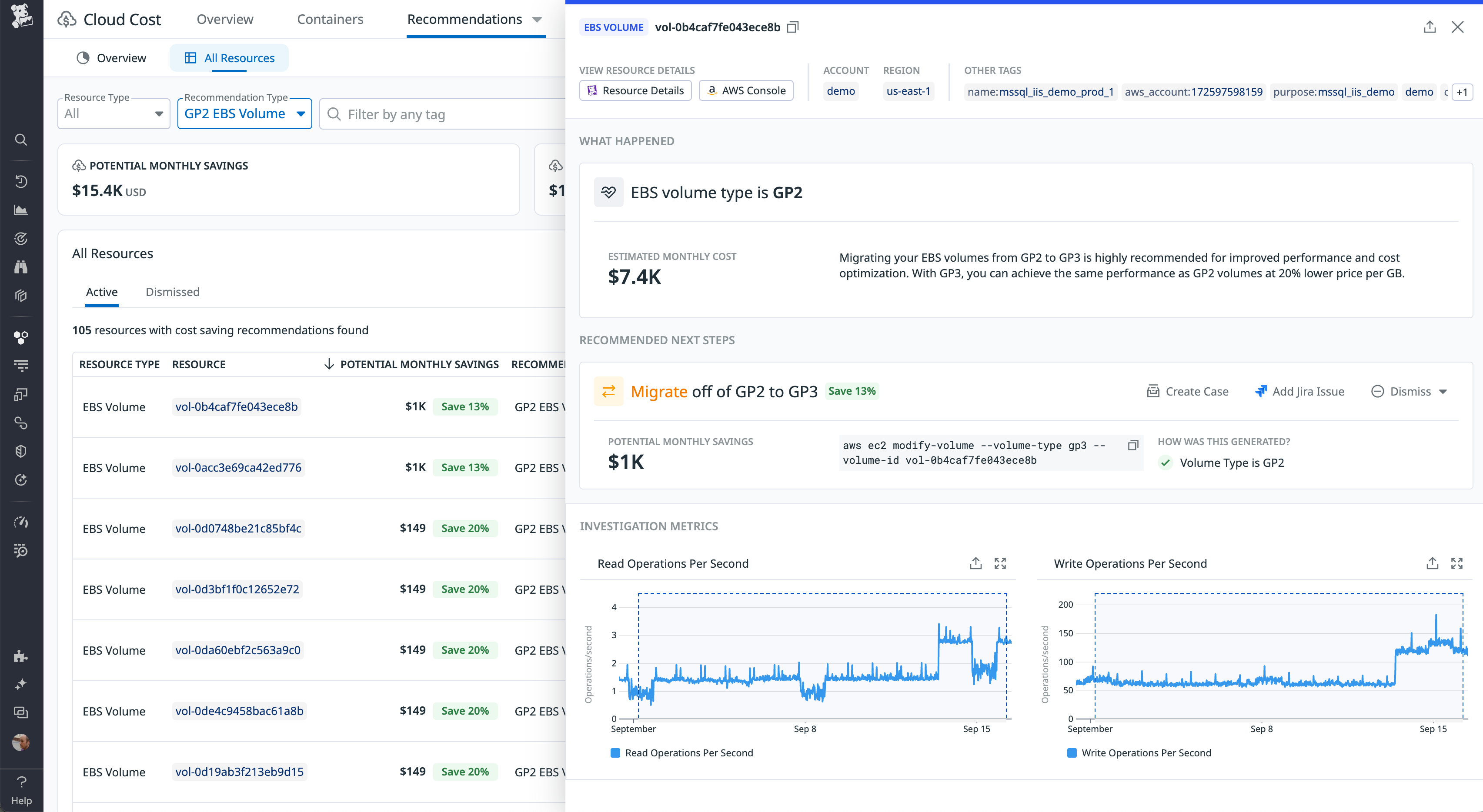
Task: Click the copy icon next to vol-0b4caf7fe043ece8b
Action: [793, 27]
